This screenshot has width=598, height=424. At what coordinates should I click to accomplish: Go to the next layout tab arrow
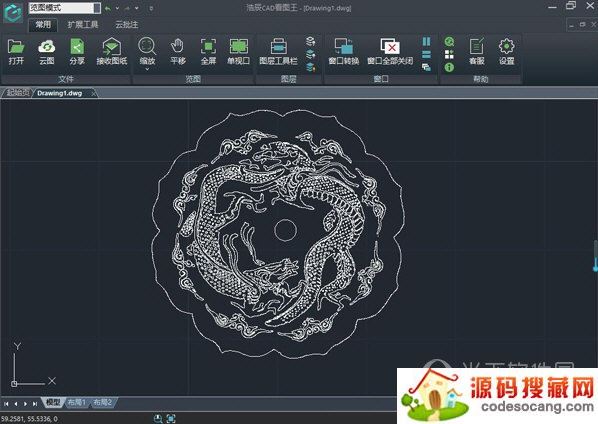click(x=25, y=403)
